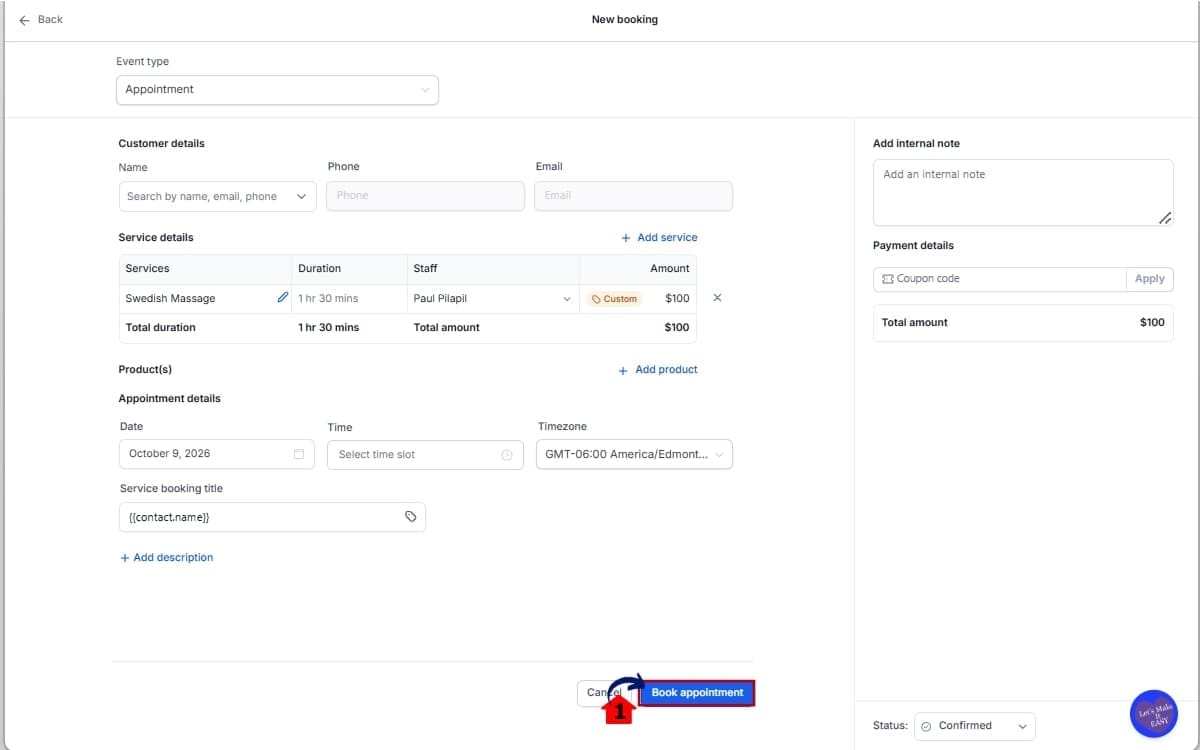Open the Status Confirmed dropdown
The width and height of the screenshot is (1200, 750).
(x=974, y=726)
